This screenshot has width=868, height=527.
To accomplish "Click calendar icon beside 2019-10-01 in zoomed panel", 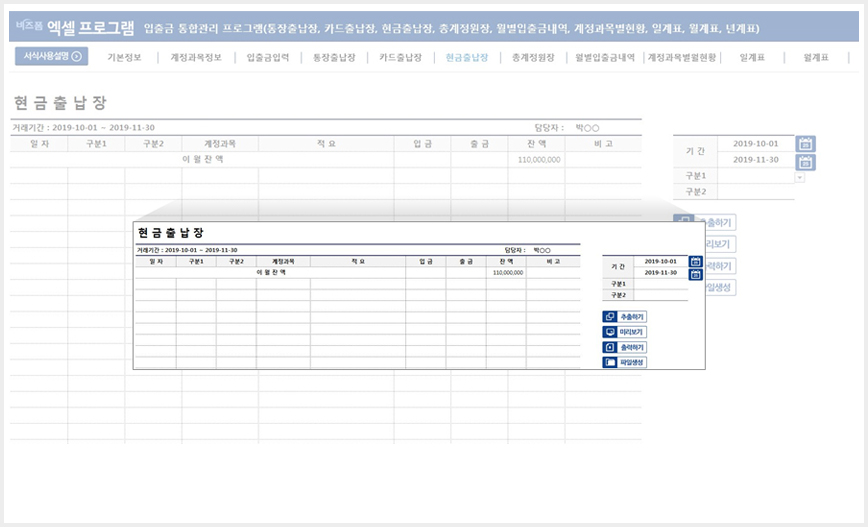I will point(695,261).
